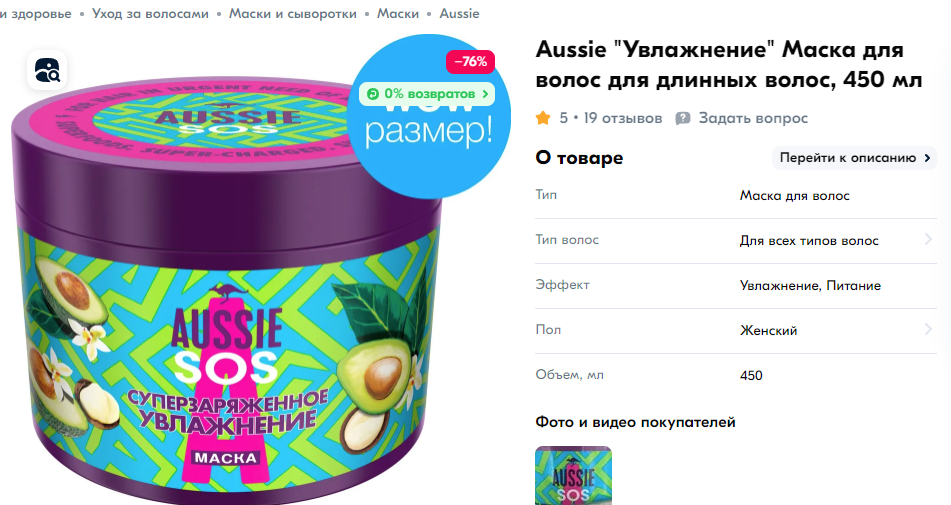Expand the Тип волос row chevron
The image size is (951, 505).
(928, 240)
